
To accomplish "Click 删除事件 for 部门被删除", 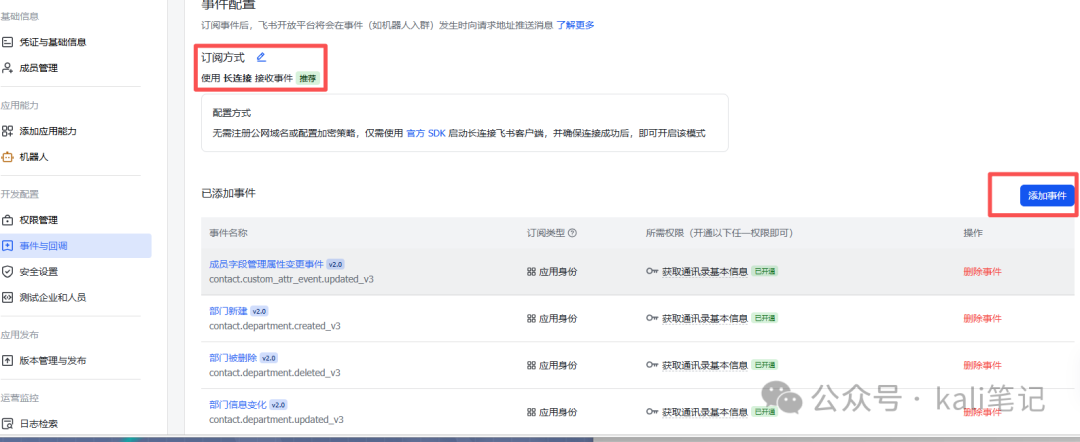I will [982, 365].
